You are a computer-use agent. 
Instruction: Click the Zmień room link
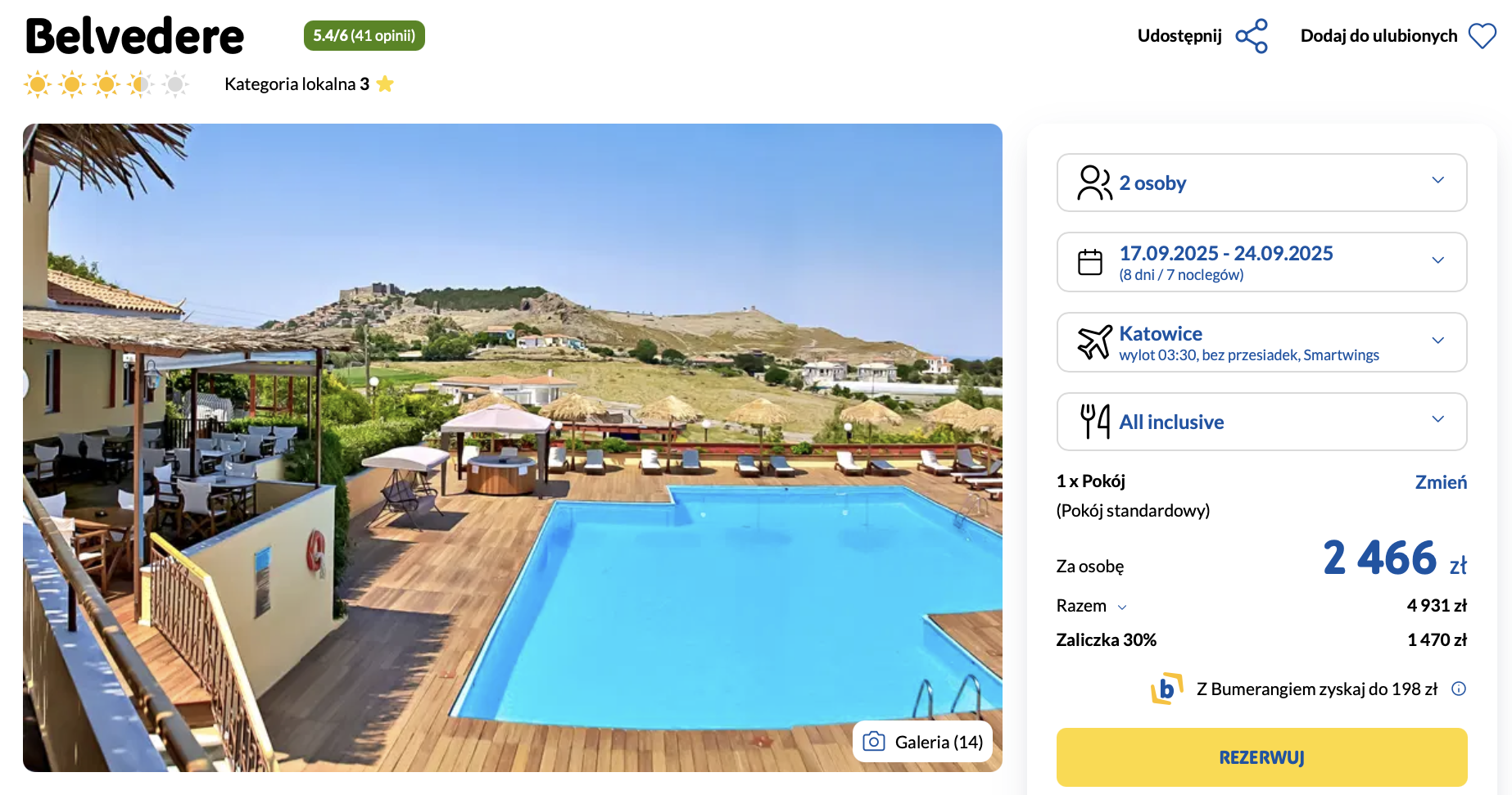click(1440, 482)
